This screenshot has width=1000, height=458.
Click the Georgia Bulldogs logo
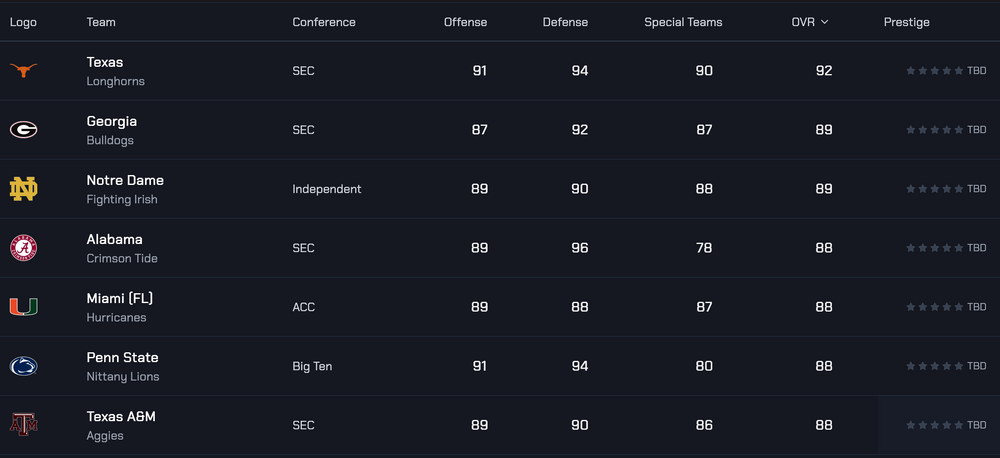click(x=23, y=129)
